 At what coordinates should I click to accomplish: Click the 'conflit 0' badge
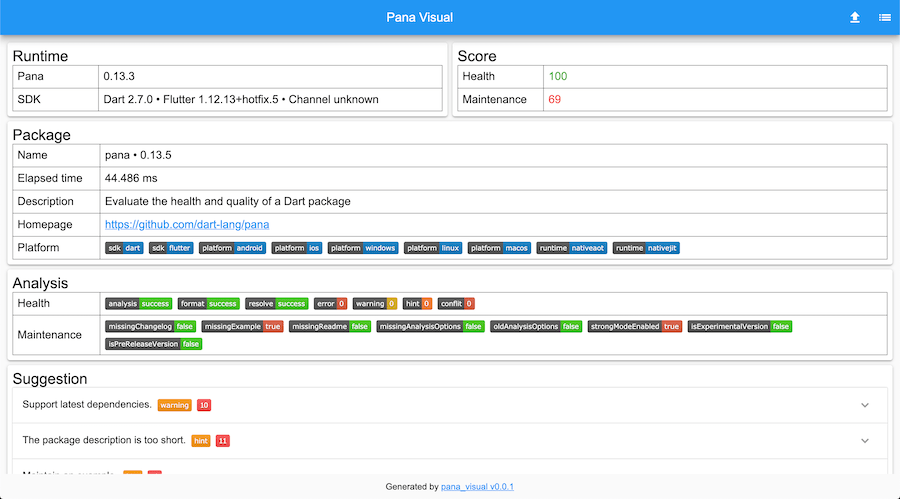pos(456,304)
